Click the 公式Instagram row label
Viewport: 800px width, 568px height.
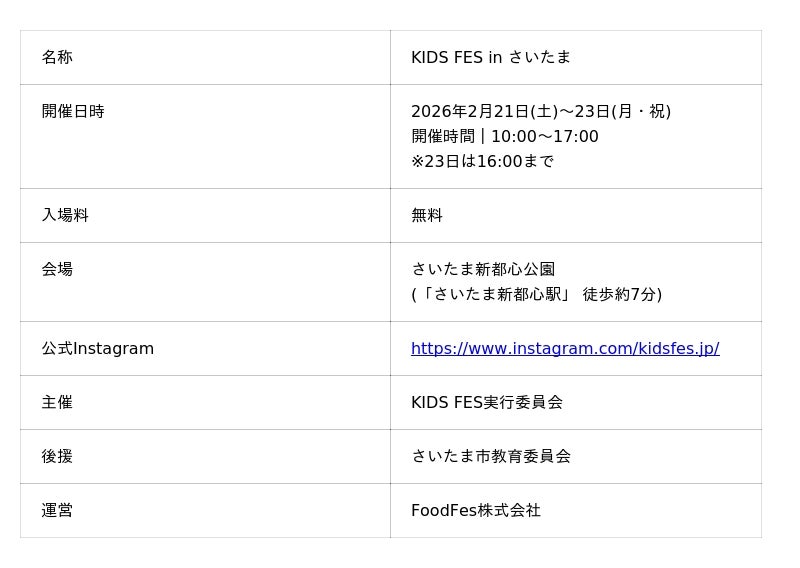[x=98, y=349]
